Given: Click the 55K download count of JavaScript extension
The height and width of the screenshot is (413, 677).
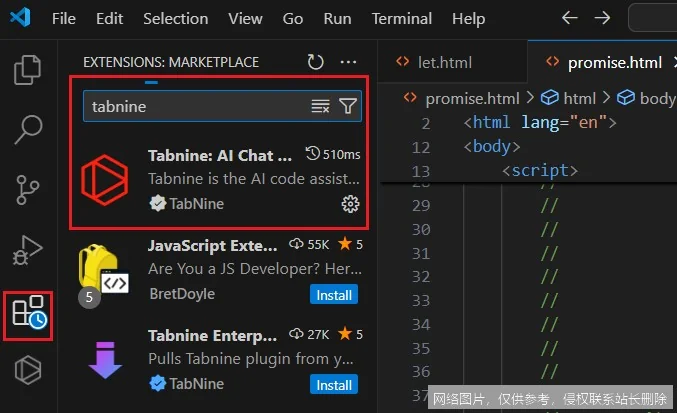Looking at the screenshot, I should 309,245.
